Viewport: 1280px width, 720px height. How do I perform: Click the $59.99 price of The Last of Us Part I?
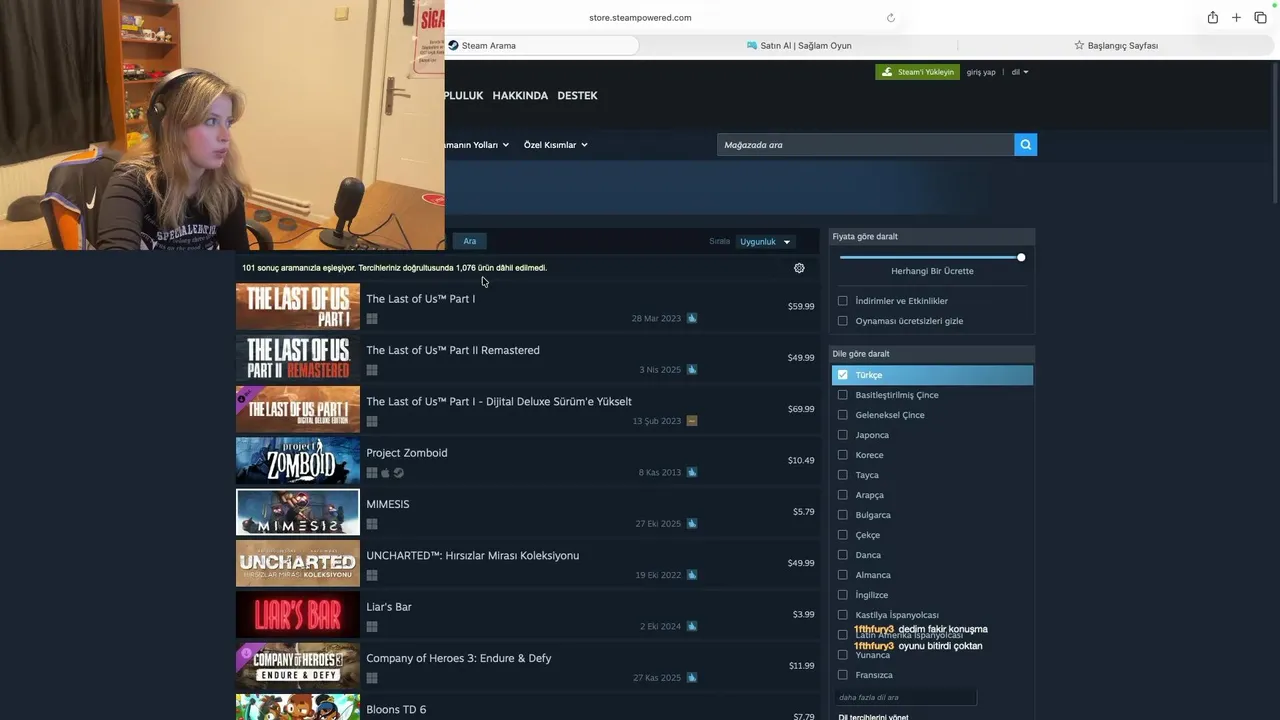click(801, 307)
